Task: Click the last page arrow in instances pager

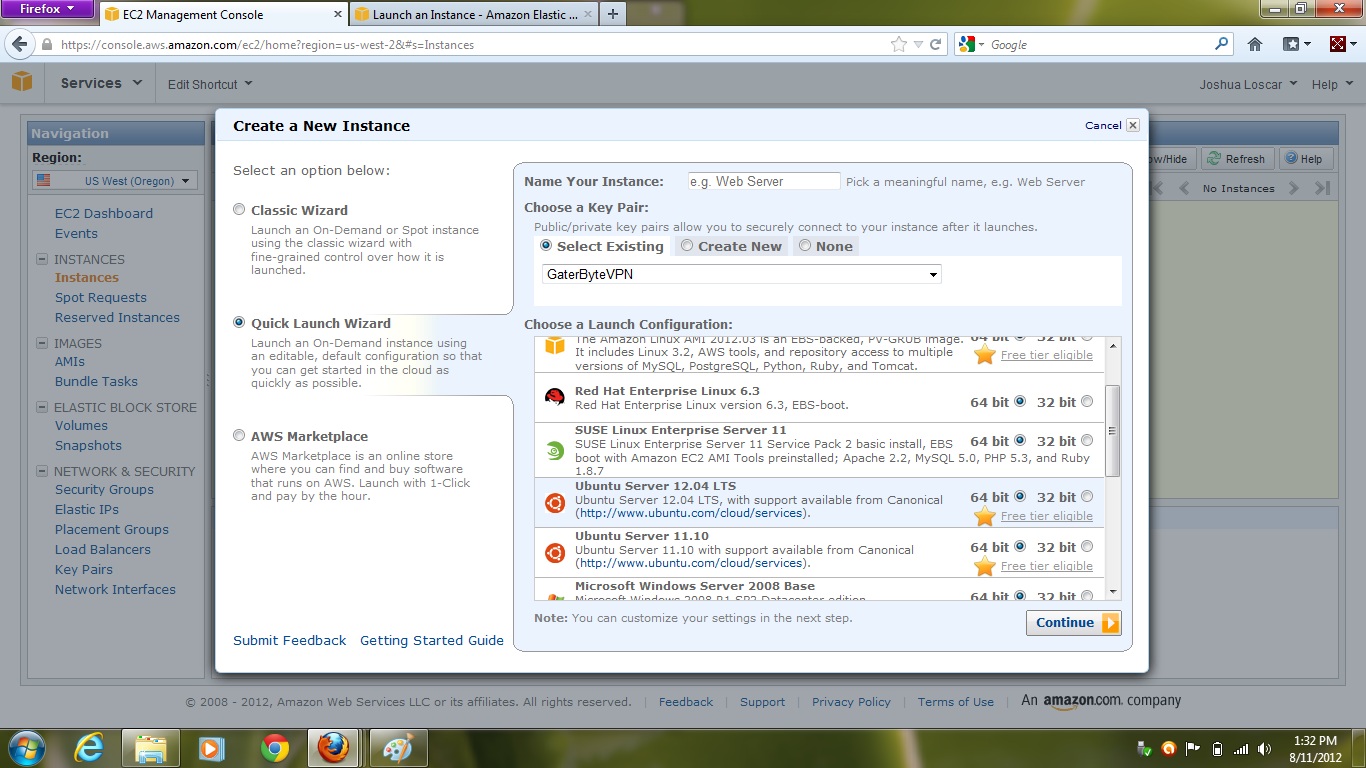Action: tap(1322, 188)
